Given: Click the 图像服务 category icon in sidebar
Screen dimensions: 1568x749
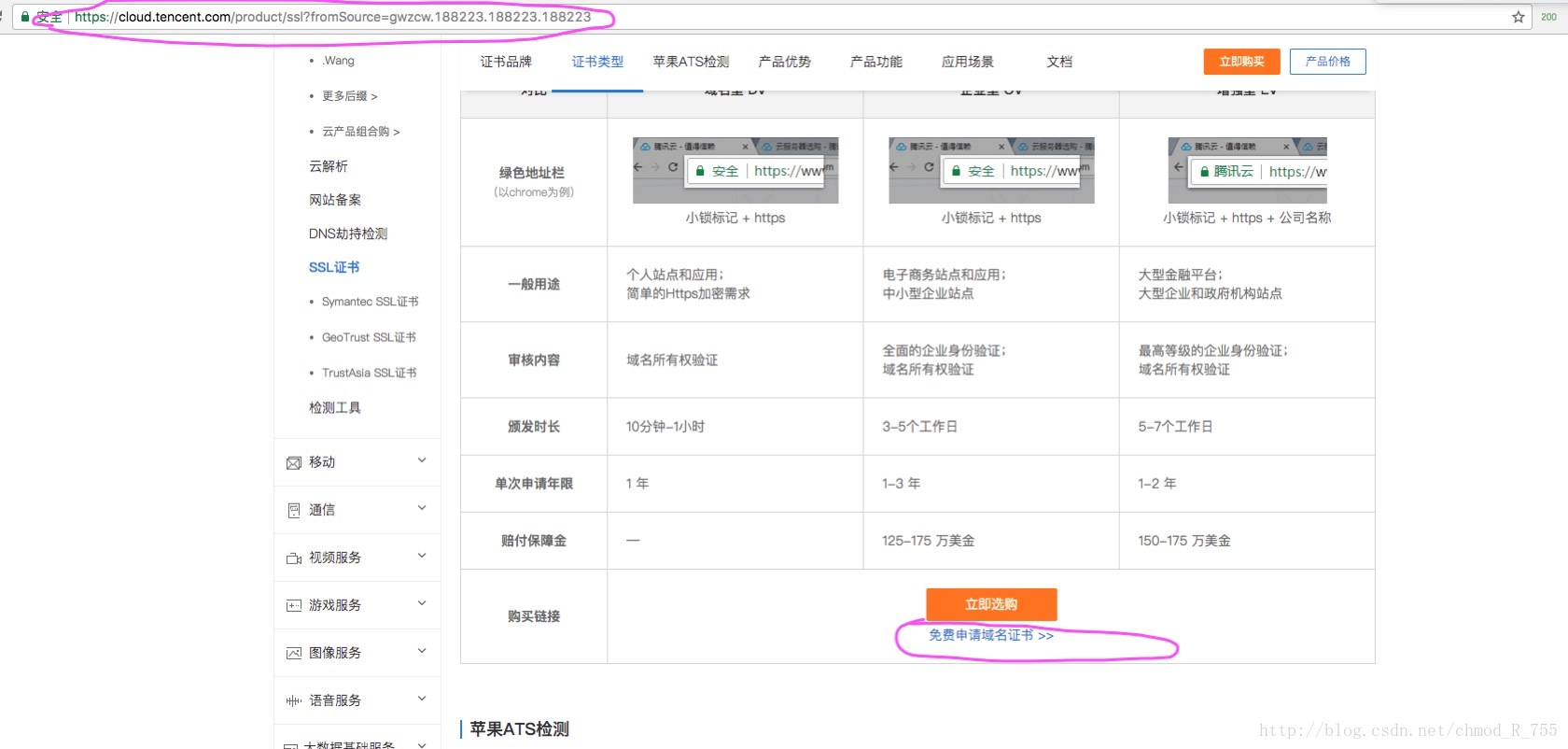Looking at the screenshot, I should 293,654.
